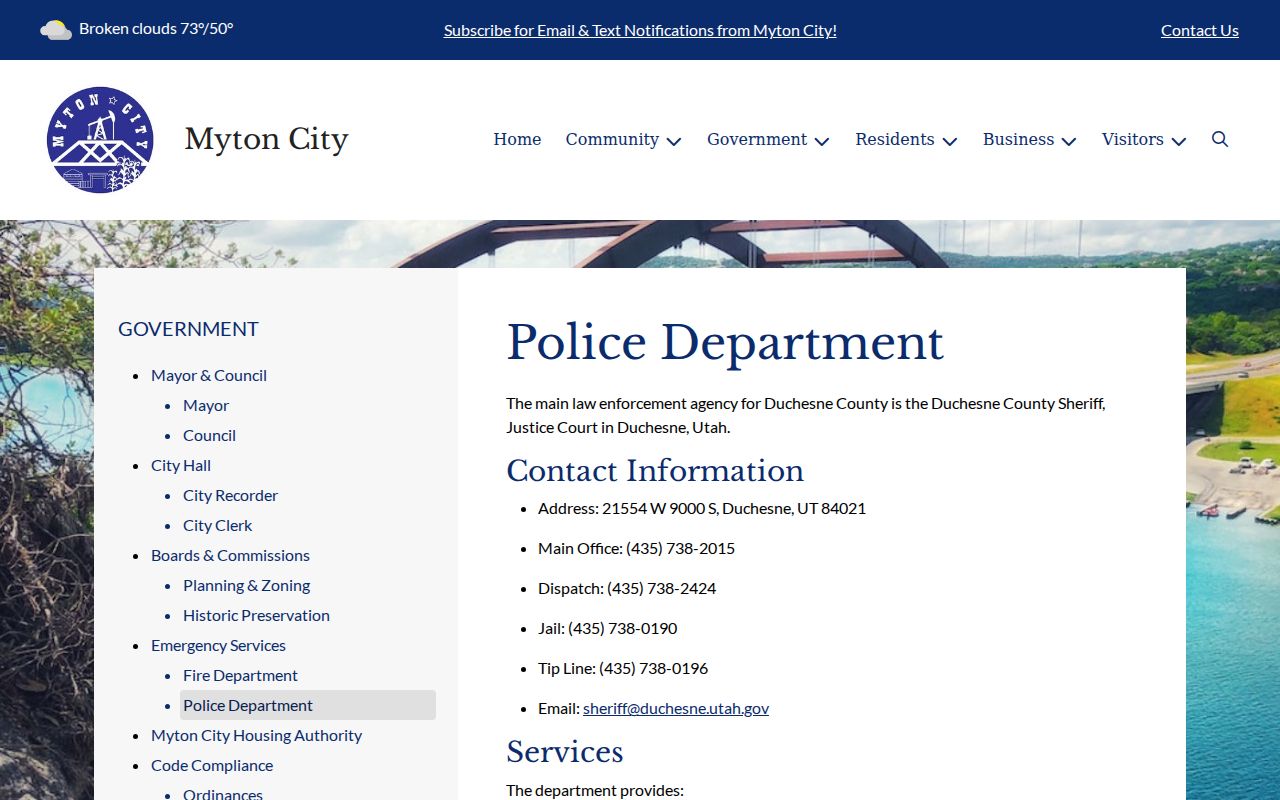
Task: Open the Visitors dropdown arrow
Action: click(1179, 141)
